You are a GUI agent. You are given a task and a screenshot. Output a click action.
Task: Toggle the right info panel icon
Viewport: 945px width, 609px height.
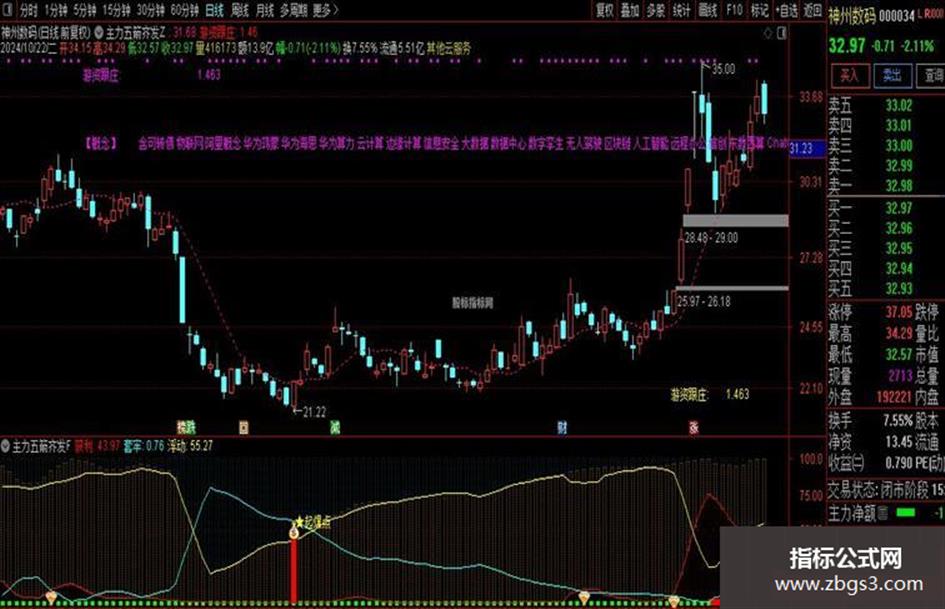(x=782, y=33)
